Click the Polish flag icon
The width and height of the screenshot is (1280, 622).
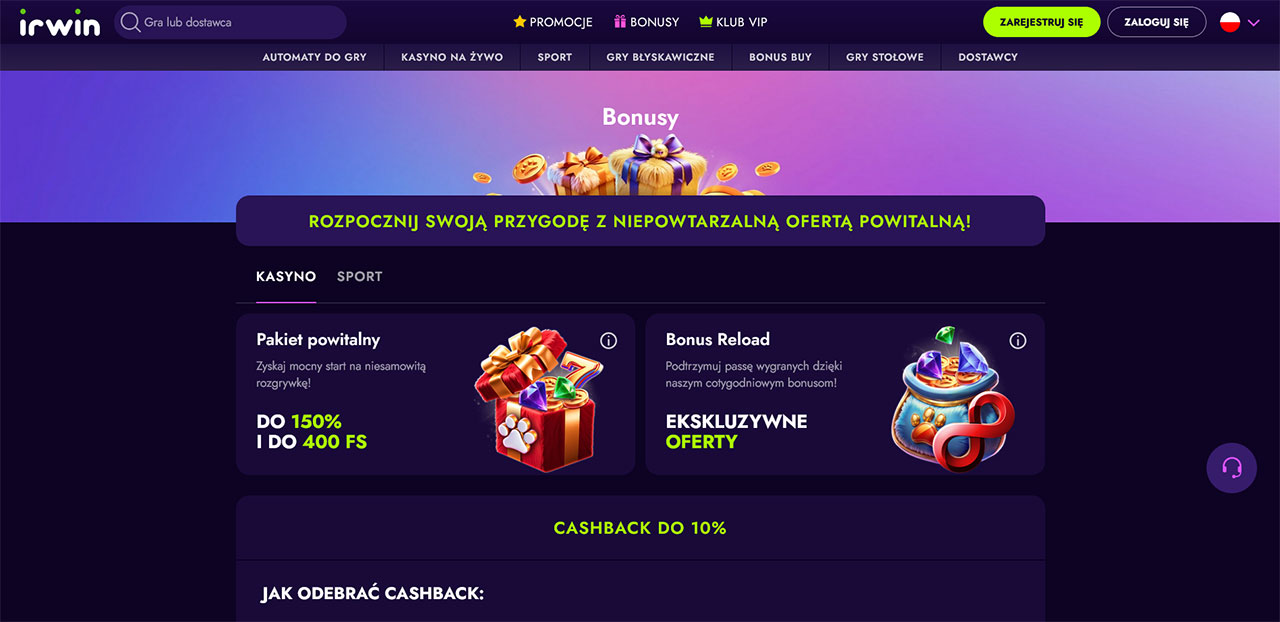(1230, 22)
